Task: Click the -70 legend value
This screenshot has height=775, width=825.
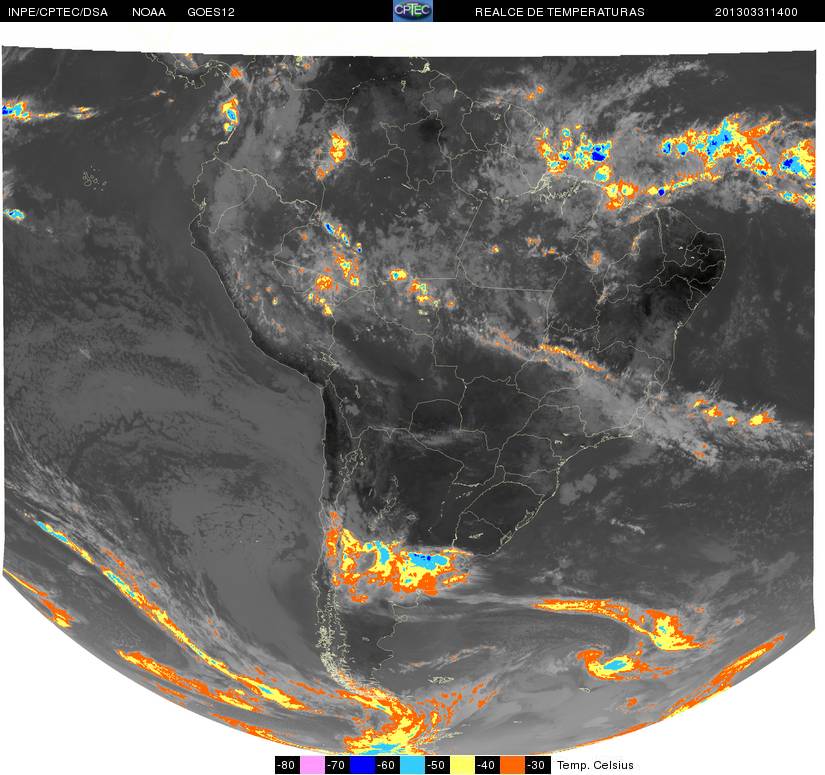Action: [x=337, y=764]
